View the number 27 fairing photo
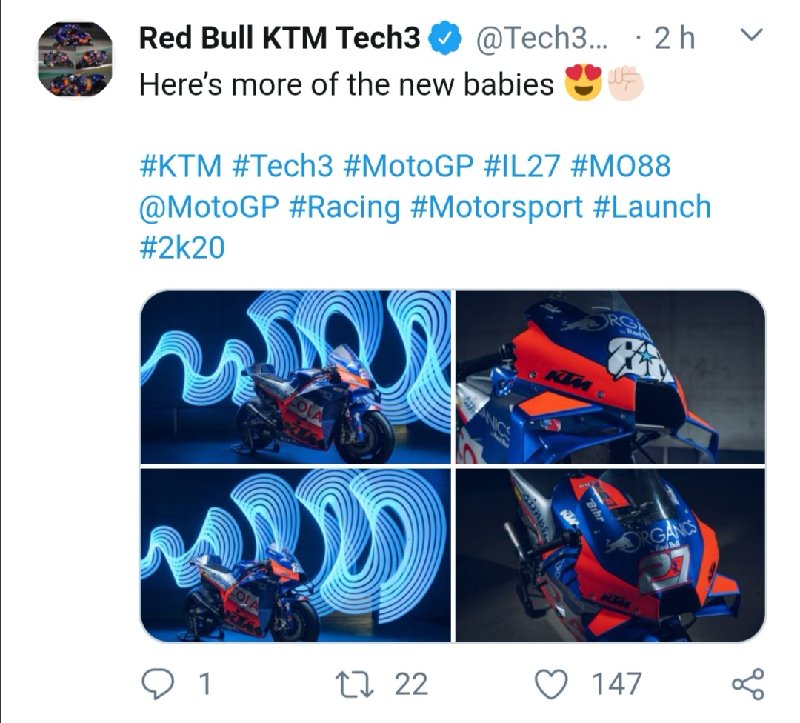Image resolution: width=800 pixels, height=723 pixels. [610, 555]
